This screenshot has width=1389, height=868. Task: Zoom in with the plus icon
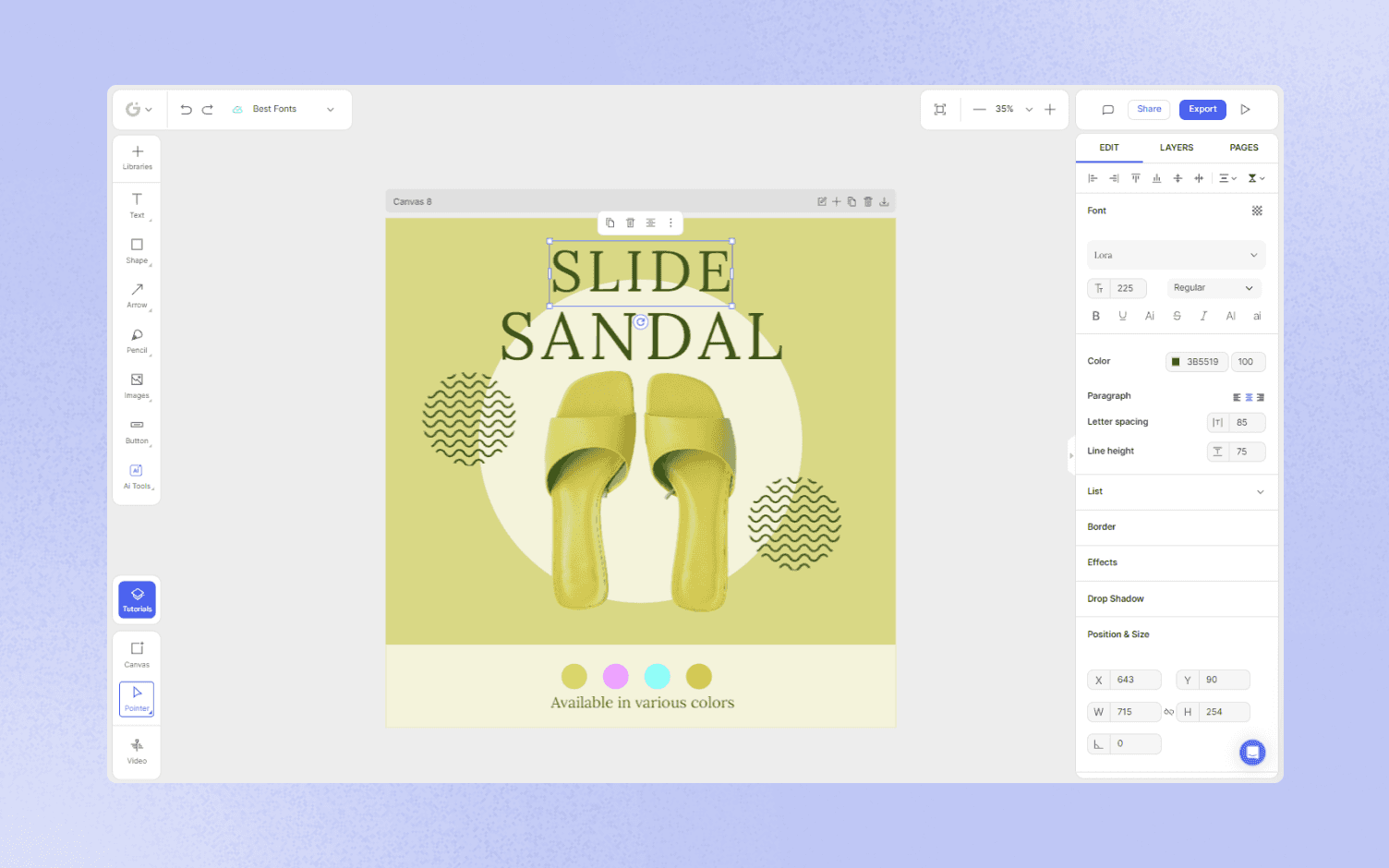[x=1050, y=109]
